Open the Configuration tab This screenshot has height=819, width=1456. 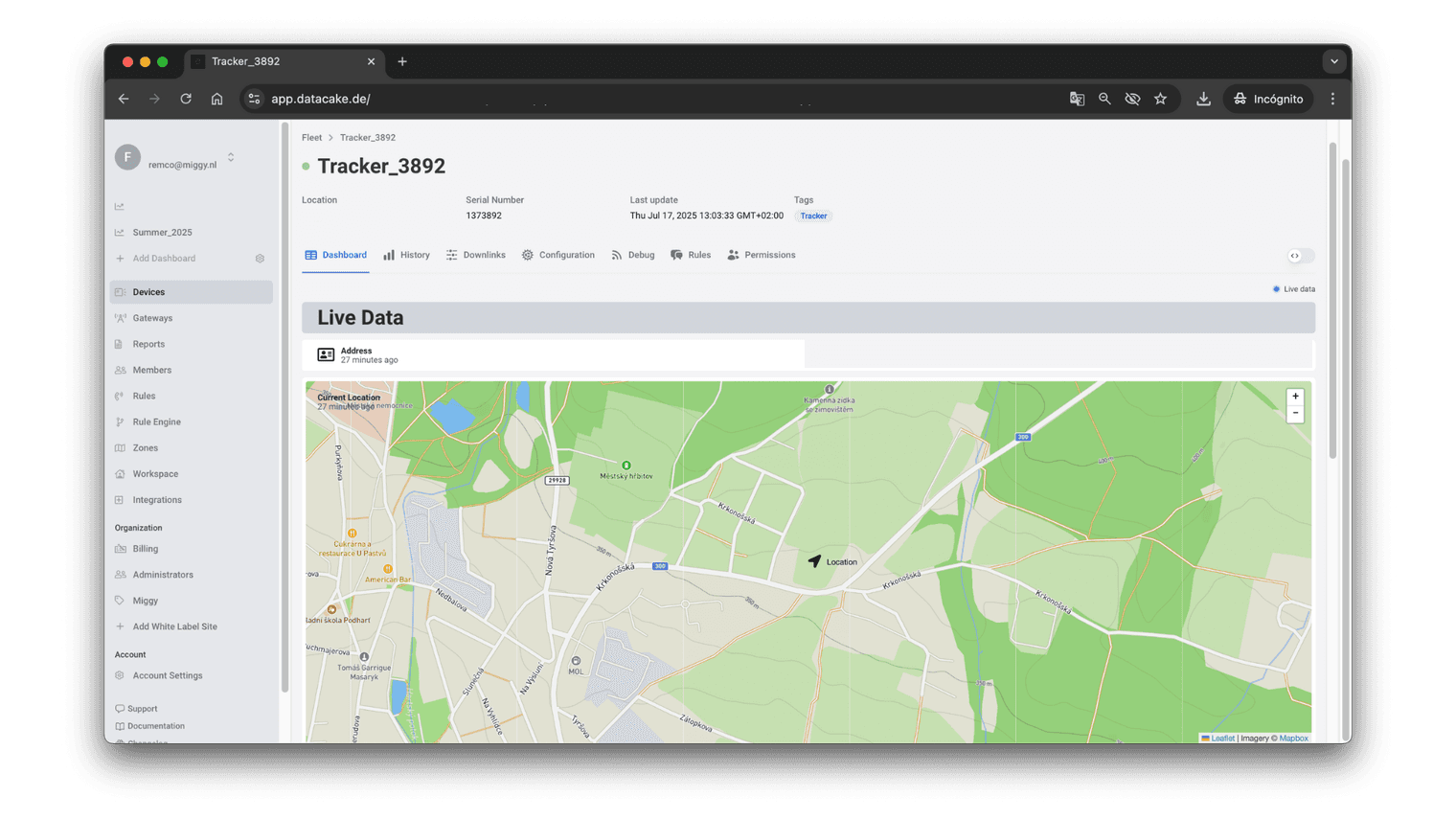(557, 255)
